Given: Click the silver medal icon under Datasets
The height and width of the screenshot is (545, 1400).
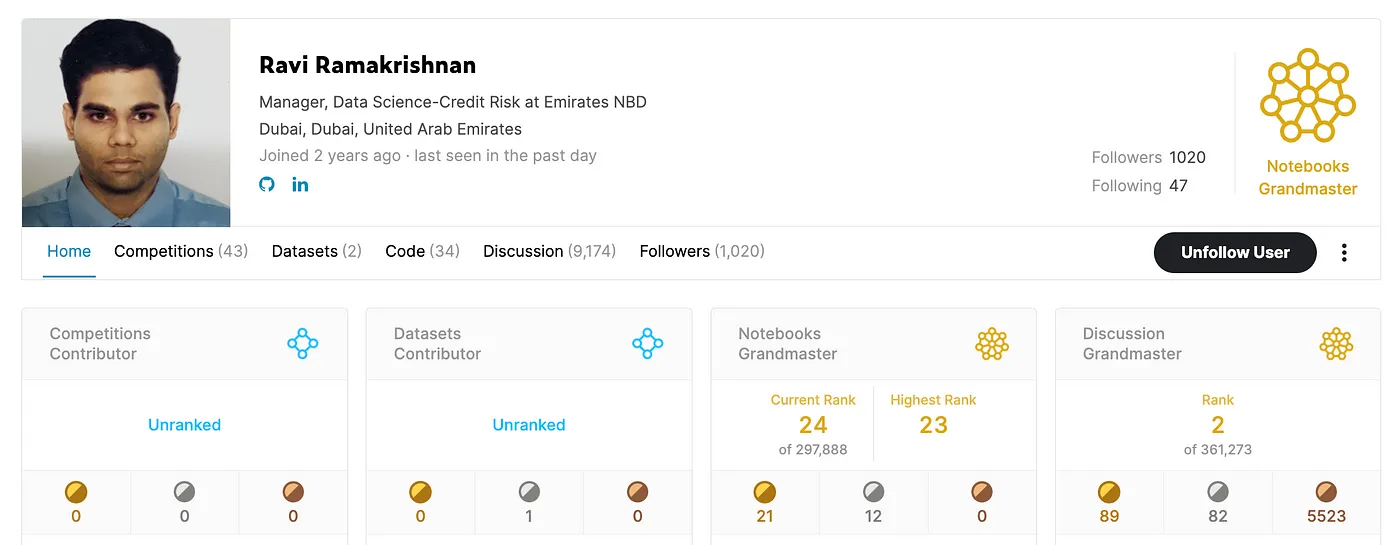Looking at the screenshot, I should click(x=529, y=492).
